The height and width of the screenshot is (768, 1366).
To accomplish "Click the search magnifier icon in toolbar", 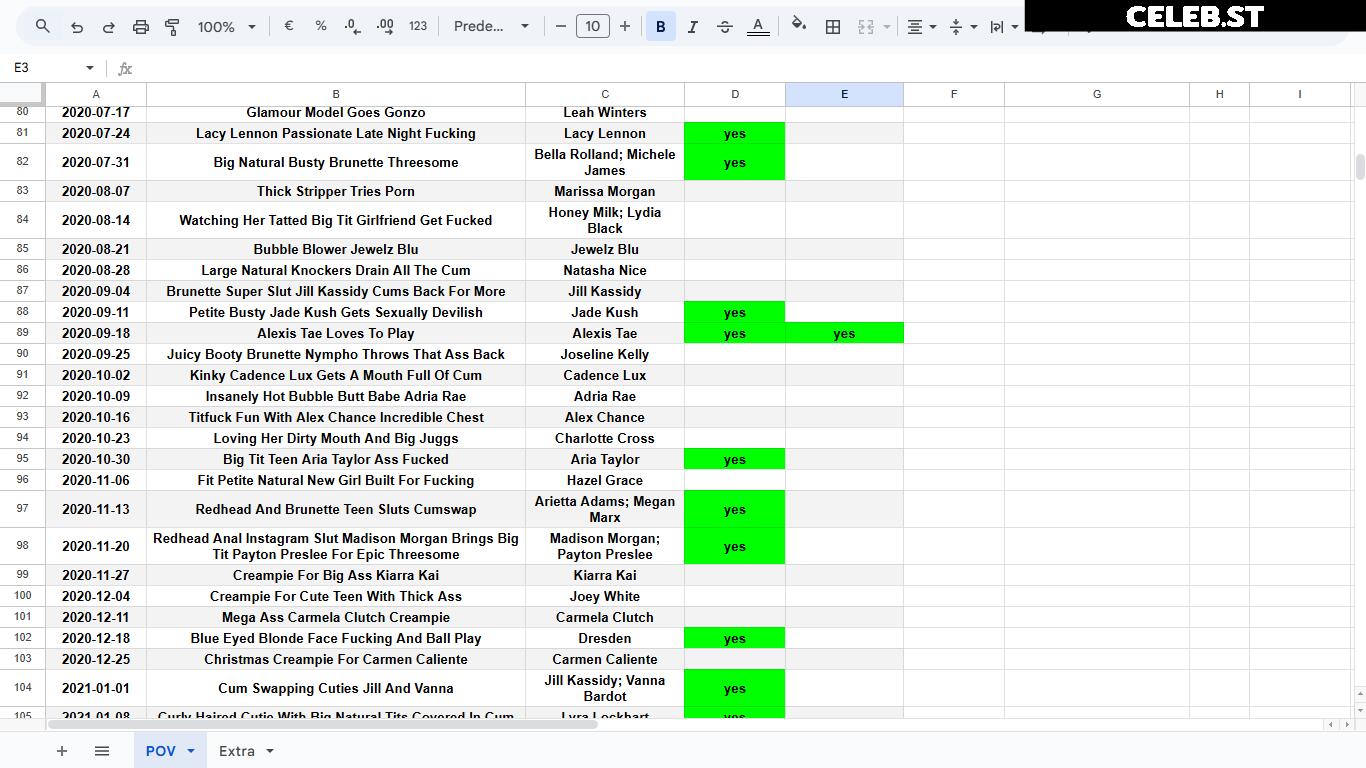I will [x=42, y=27].
